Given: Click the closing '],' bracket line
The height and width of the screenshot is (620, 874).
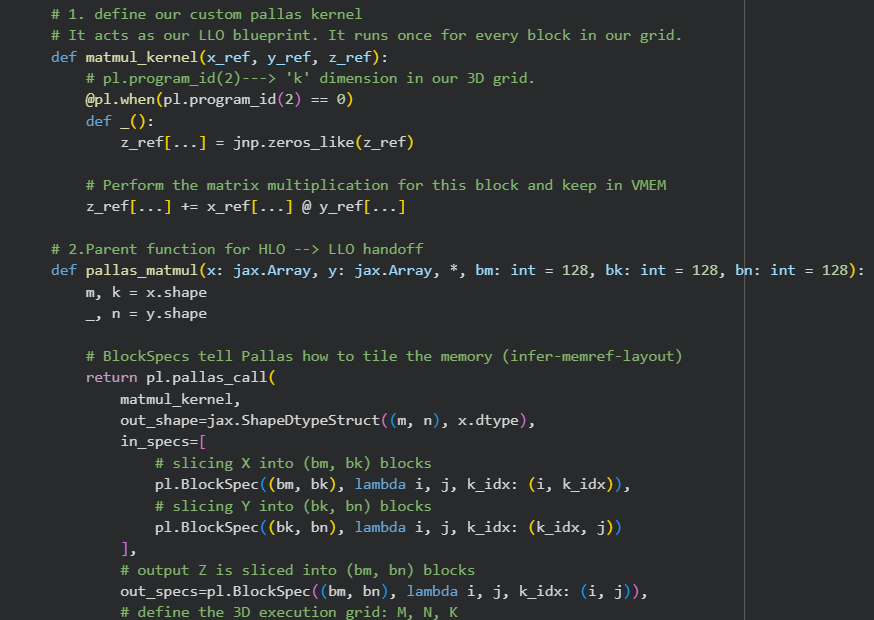Looking at the screenshot, I should (128, 549).
